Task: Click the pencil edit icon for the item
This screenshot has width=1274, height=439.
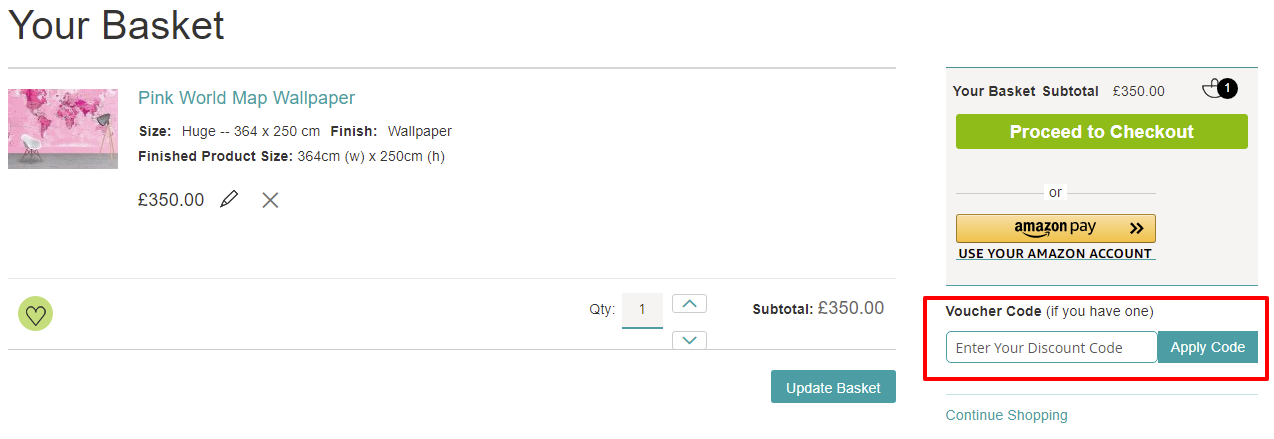Action: click(x=229, y=199)
